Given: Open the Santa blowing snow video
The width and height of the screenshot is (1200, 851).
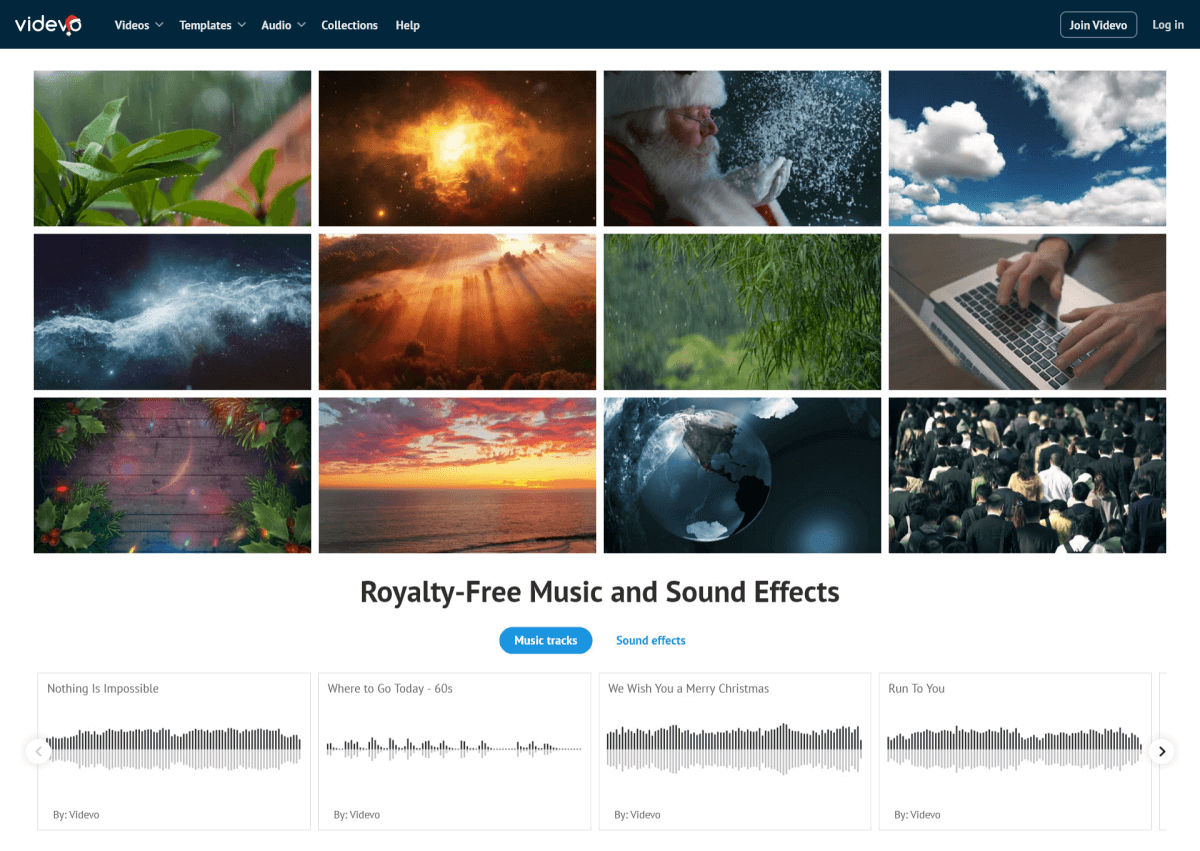Looking at the screenshot, I should coord(742,148).
